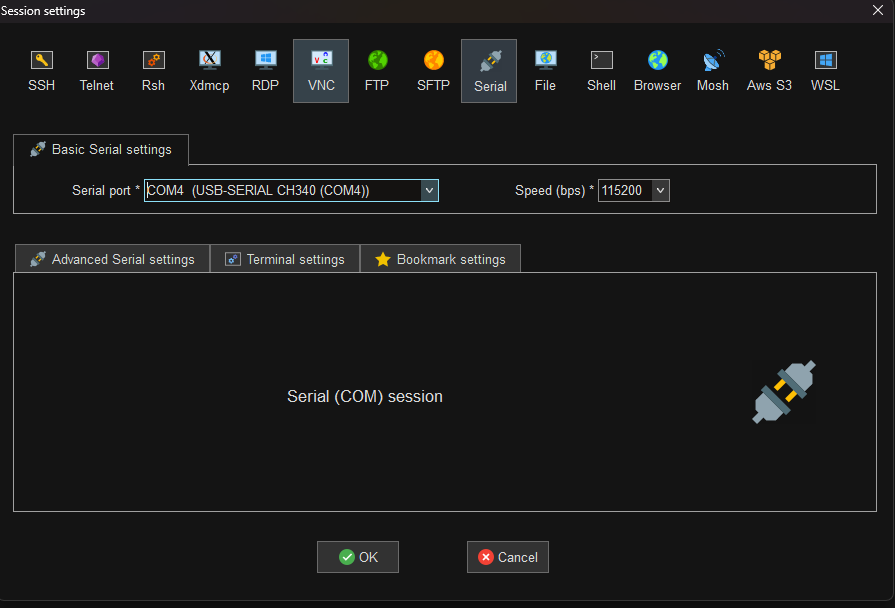Image resolution: width=895 pixels, height=608 pixels.
Task: Expand the Serial port dropdown arrow
Action: tap(429, 191)
